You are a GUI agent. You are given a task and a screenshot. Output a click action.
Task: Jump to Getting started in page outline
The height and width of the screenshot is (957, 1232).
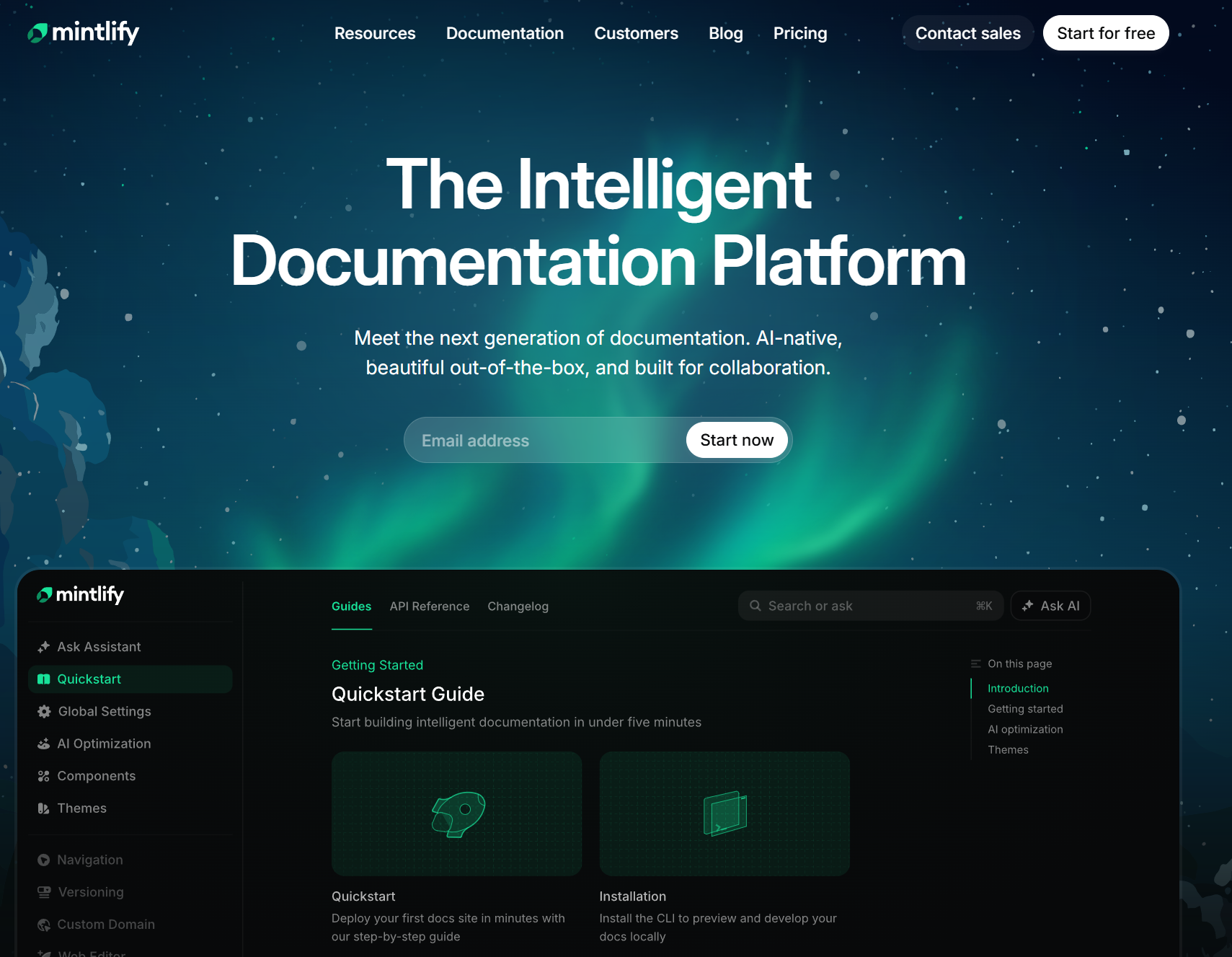tap(1025, 709)
